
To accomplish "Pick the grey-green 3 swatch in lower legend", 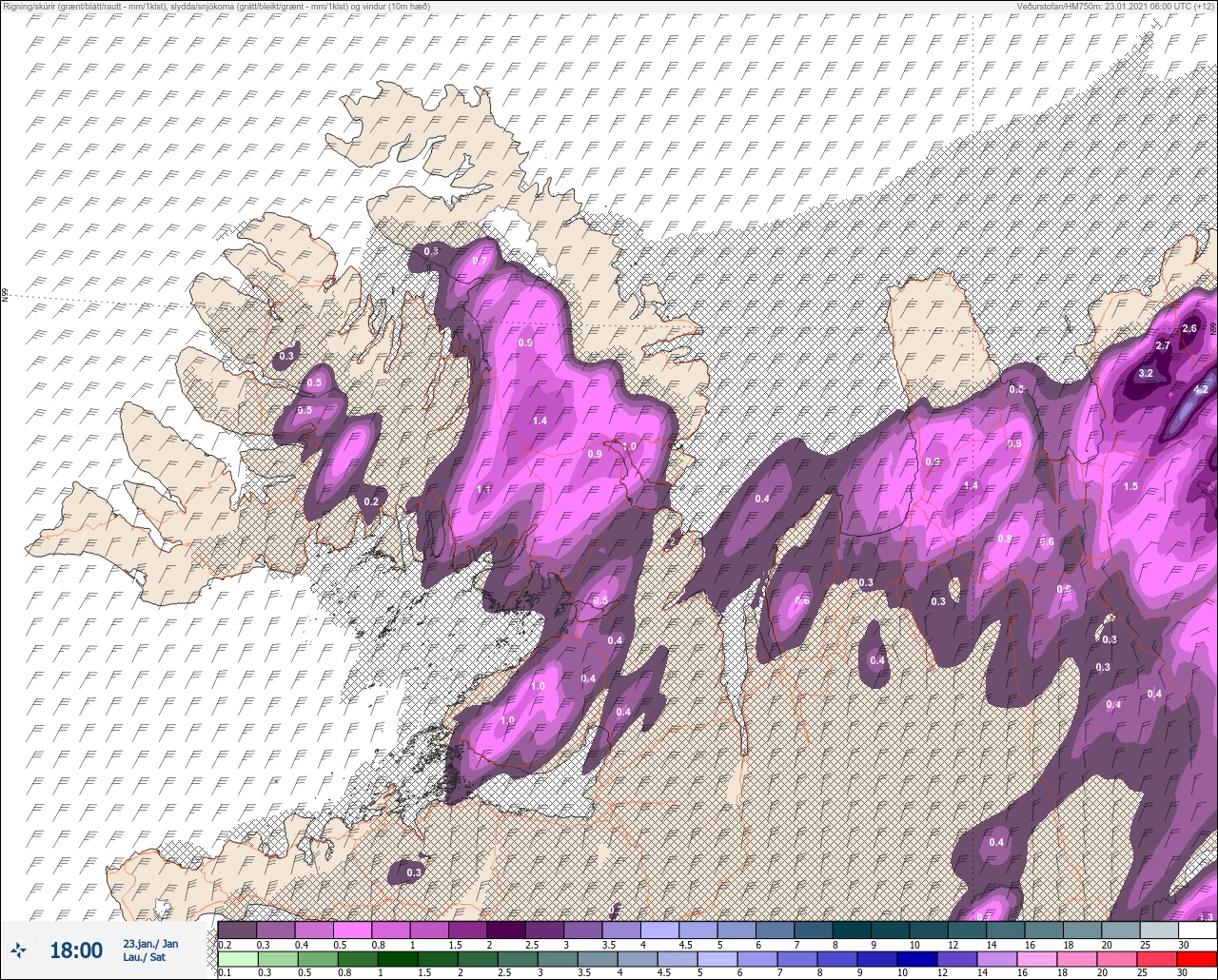I will coord(557,959).
